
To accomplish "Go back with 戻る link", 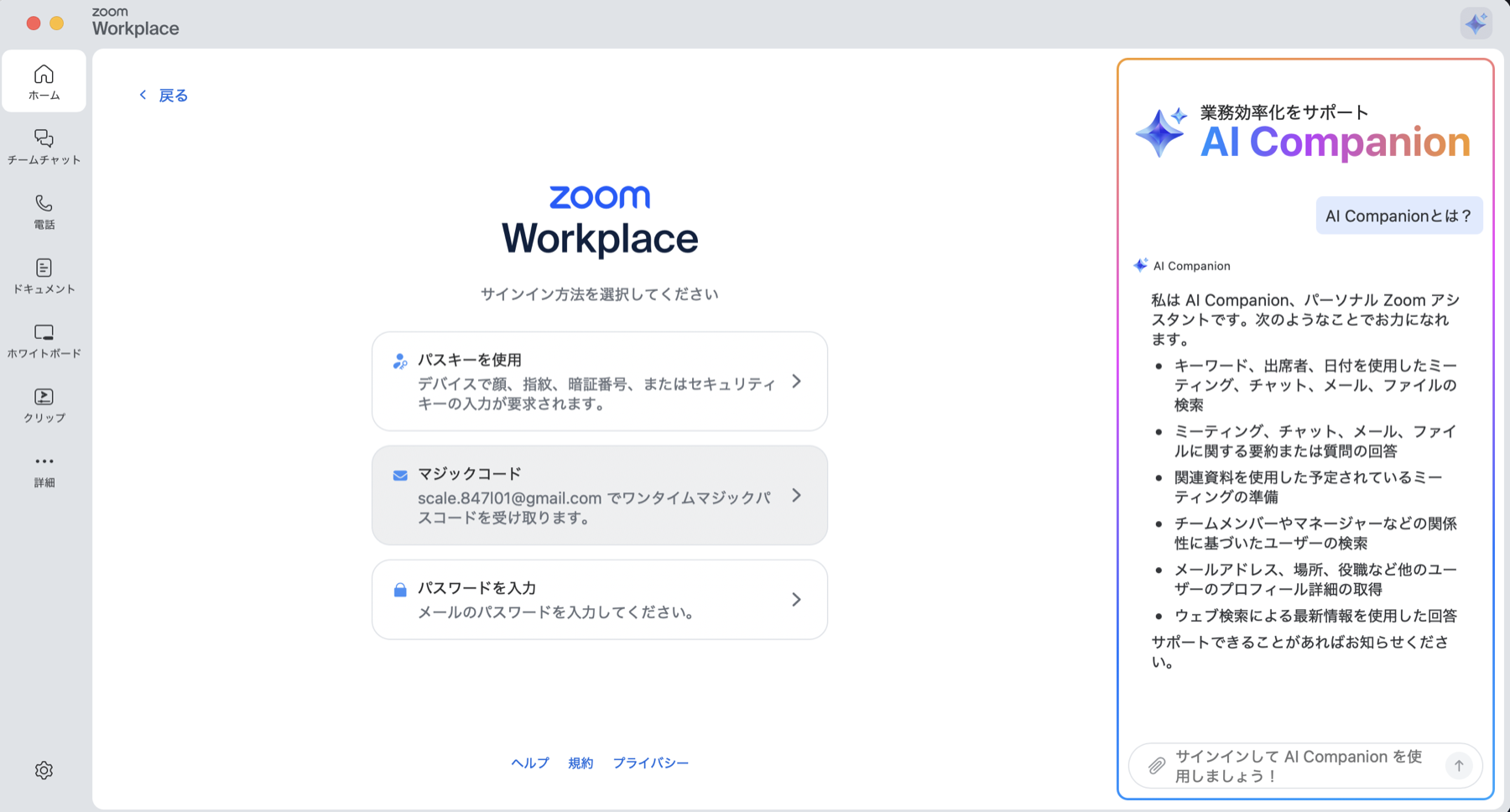I will point(164,96).
